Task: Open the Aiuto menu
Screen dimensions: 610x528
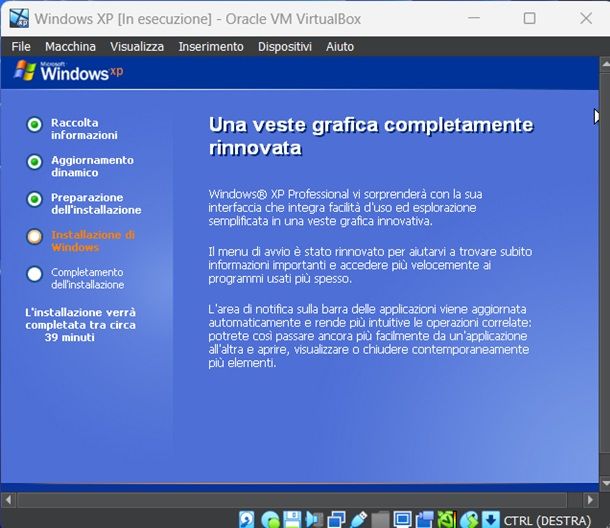Action: (x=340, y=47)
